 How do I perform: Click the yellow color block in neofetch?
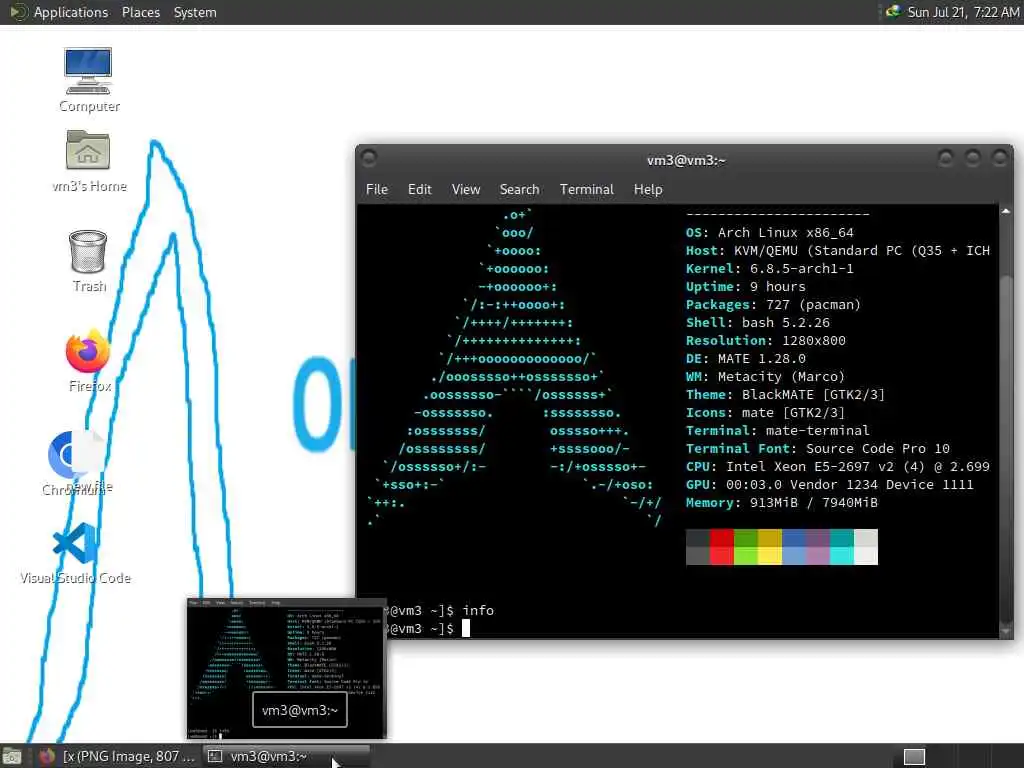[770, 547]
